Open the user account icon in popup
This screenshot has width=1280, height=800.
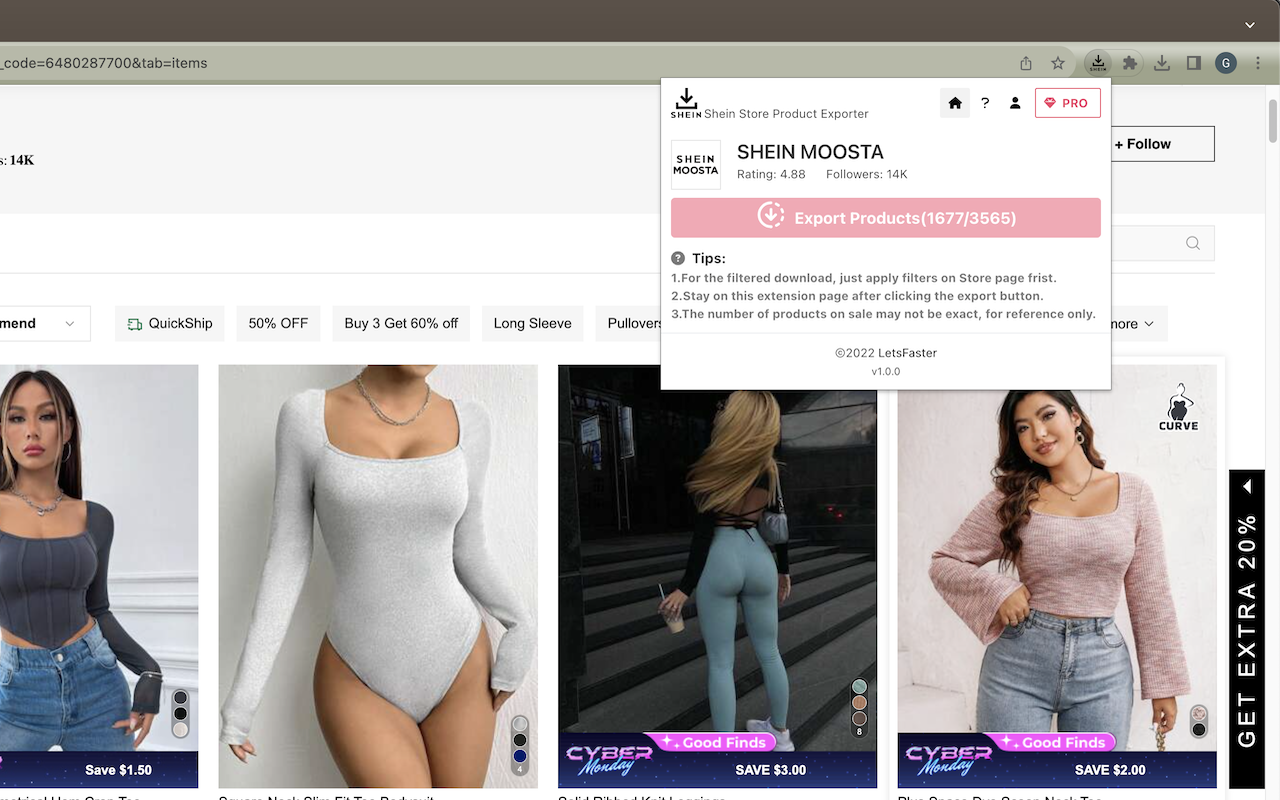click(1015, 103)
